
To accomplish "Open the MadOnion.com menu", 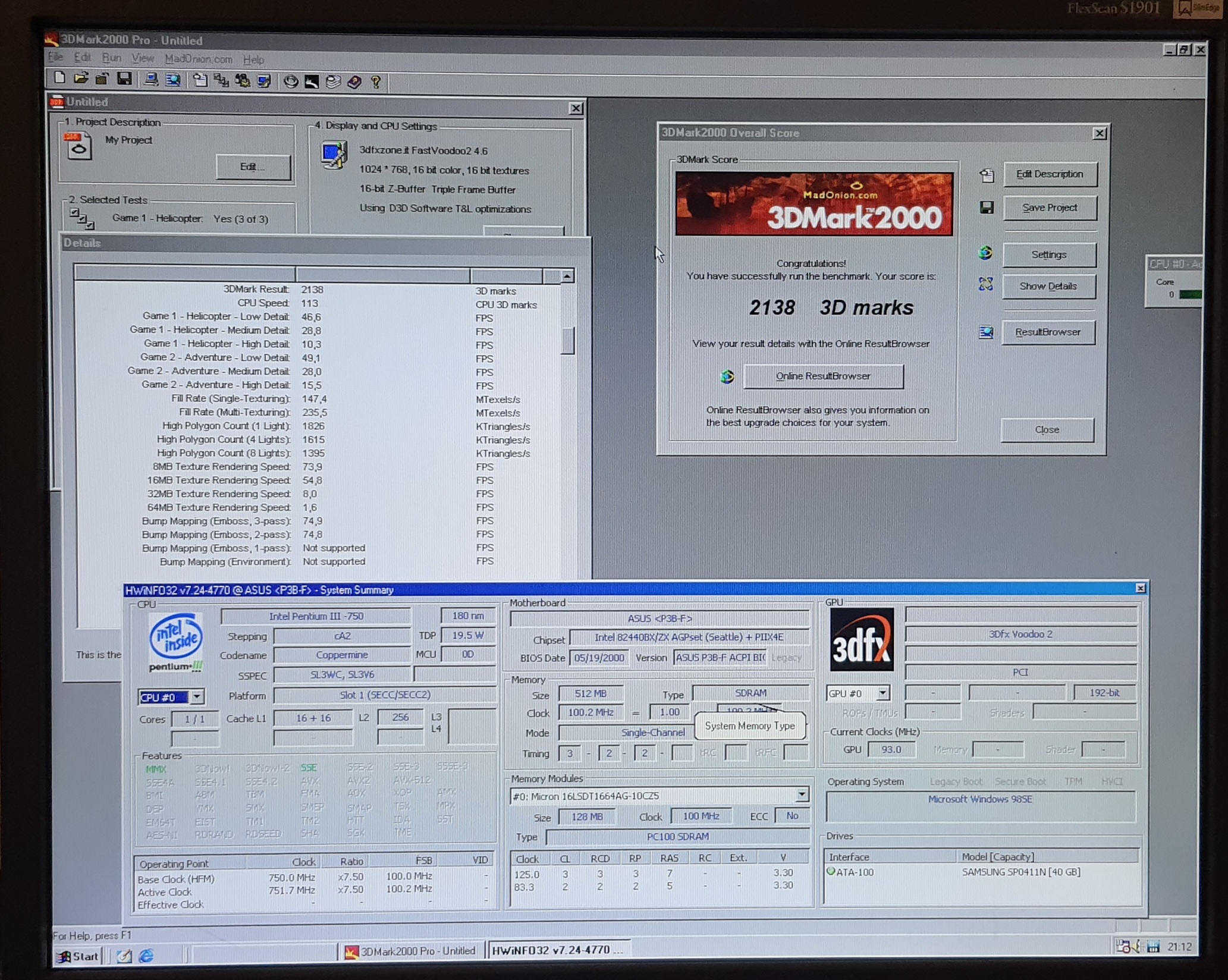I will tap(198, 59).
